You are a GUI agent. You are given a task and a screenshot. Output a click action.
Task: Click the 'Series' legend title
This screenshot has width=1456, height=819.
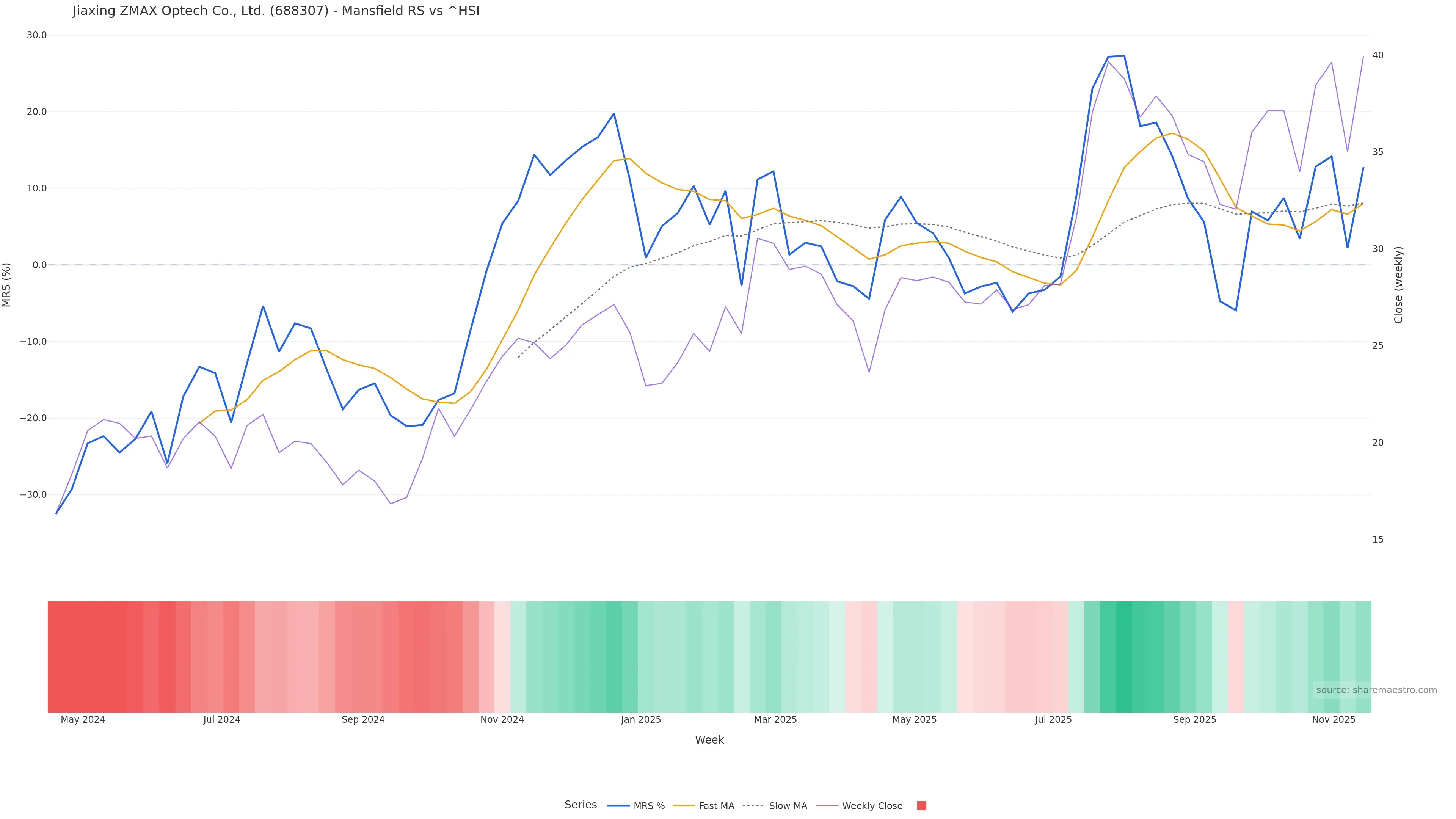point(581,805)
